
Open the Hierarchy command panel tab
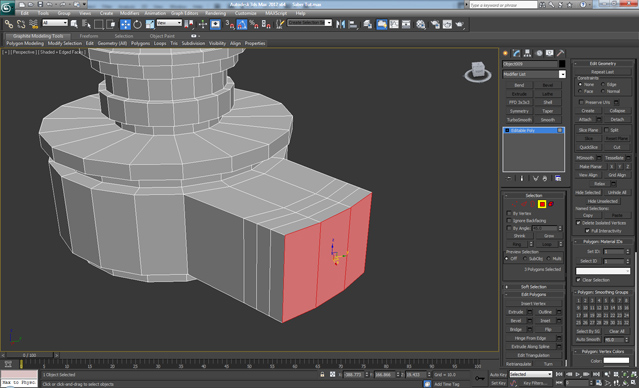[x=527, y=53]
